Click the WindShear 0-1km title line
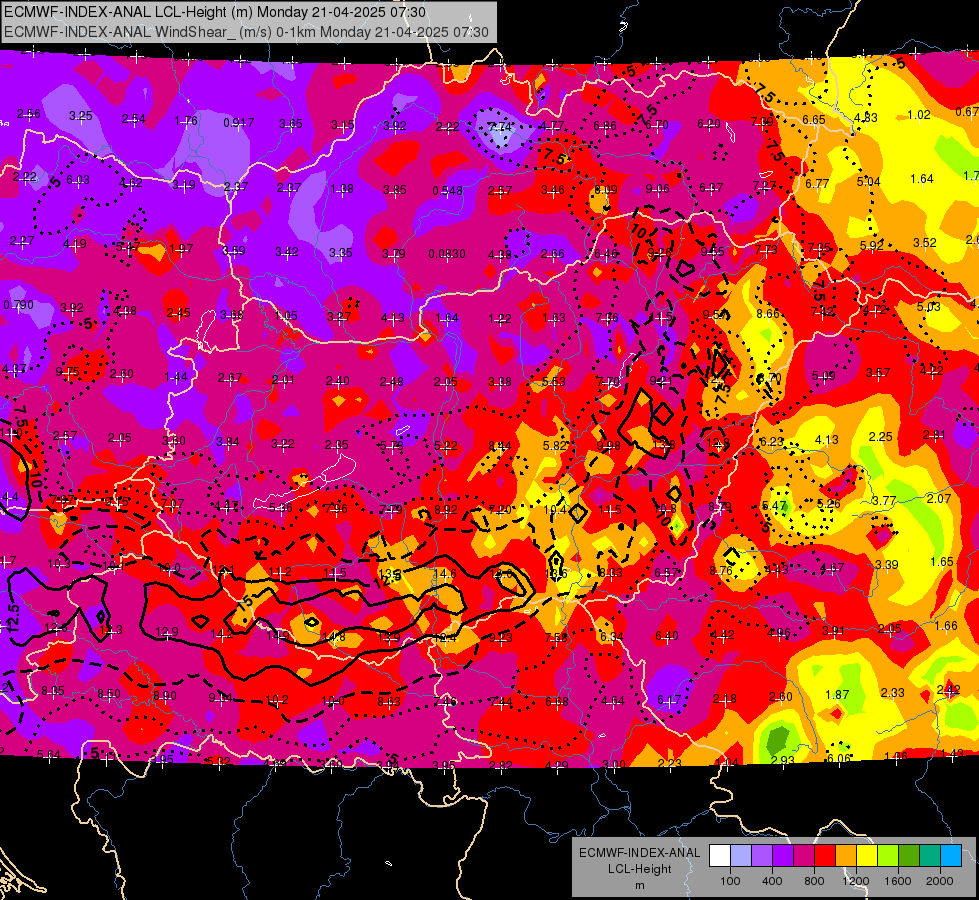Screen dimensions: 979x900 tap(246, 32)
